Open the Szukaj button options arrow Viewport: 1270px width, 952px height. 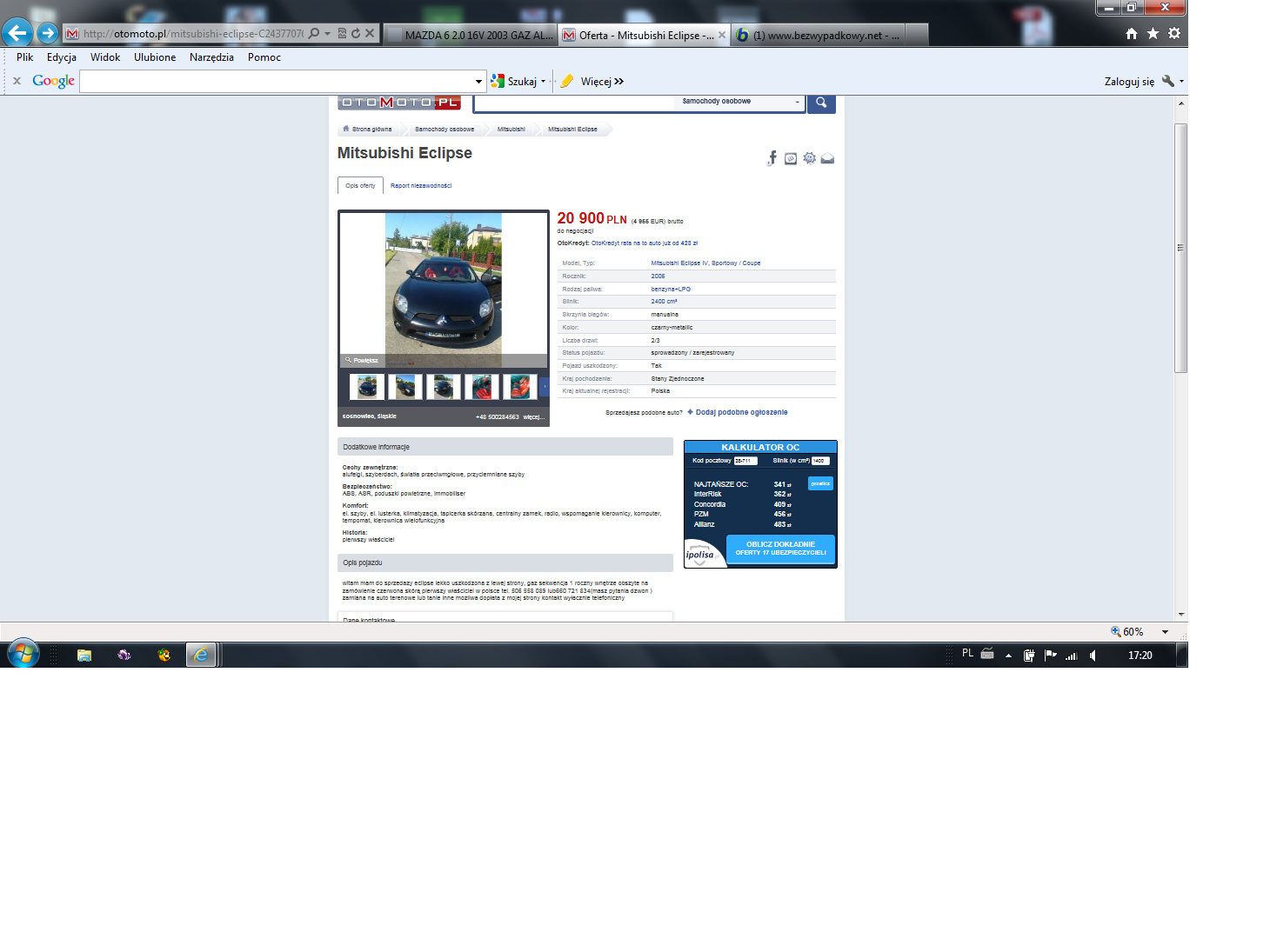pos(543,81)
